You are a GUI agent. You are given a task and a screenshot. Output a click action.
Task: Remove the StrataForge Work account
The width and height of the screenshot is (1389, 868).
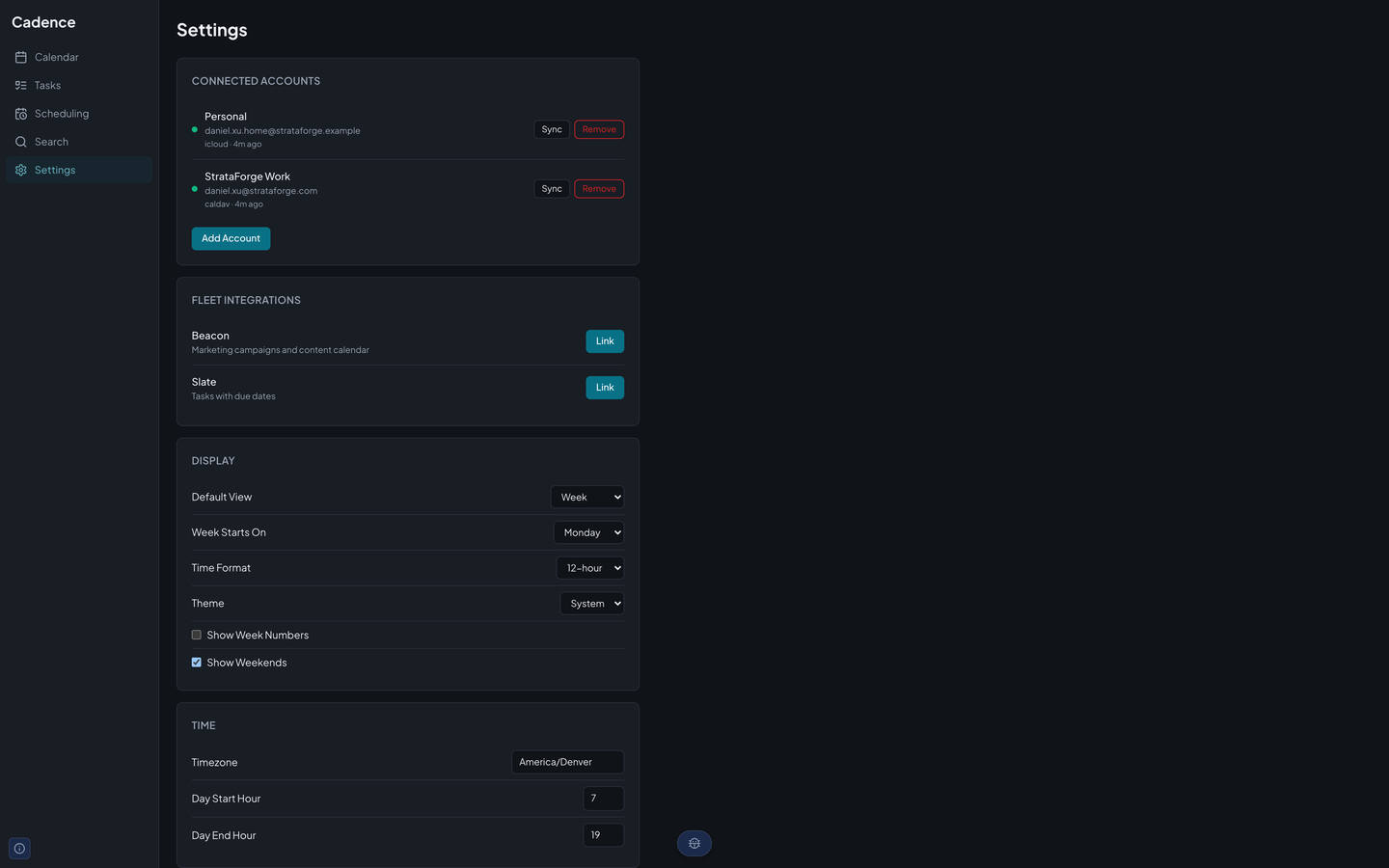599,189
